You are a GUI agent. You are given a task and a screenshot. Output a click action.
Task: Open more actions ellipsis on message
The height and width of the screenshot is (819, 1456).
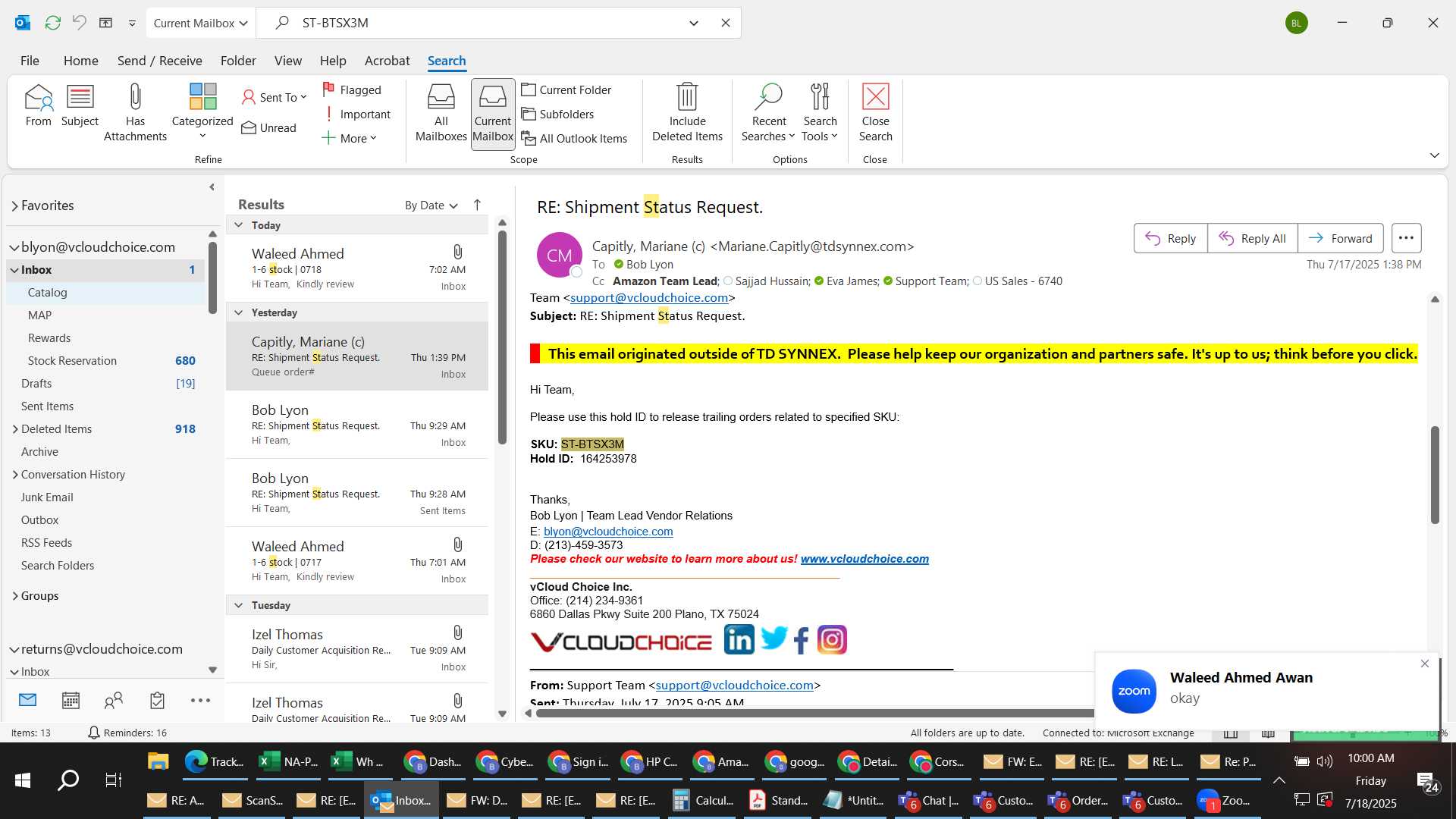pos(1406,238)
